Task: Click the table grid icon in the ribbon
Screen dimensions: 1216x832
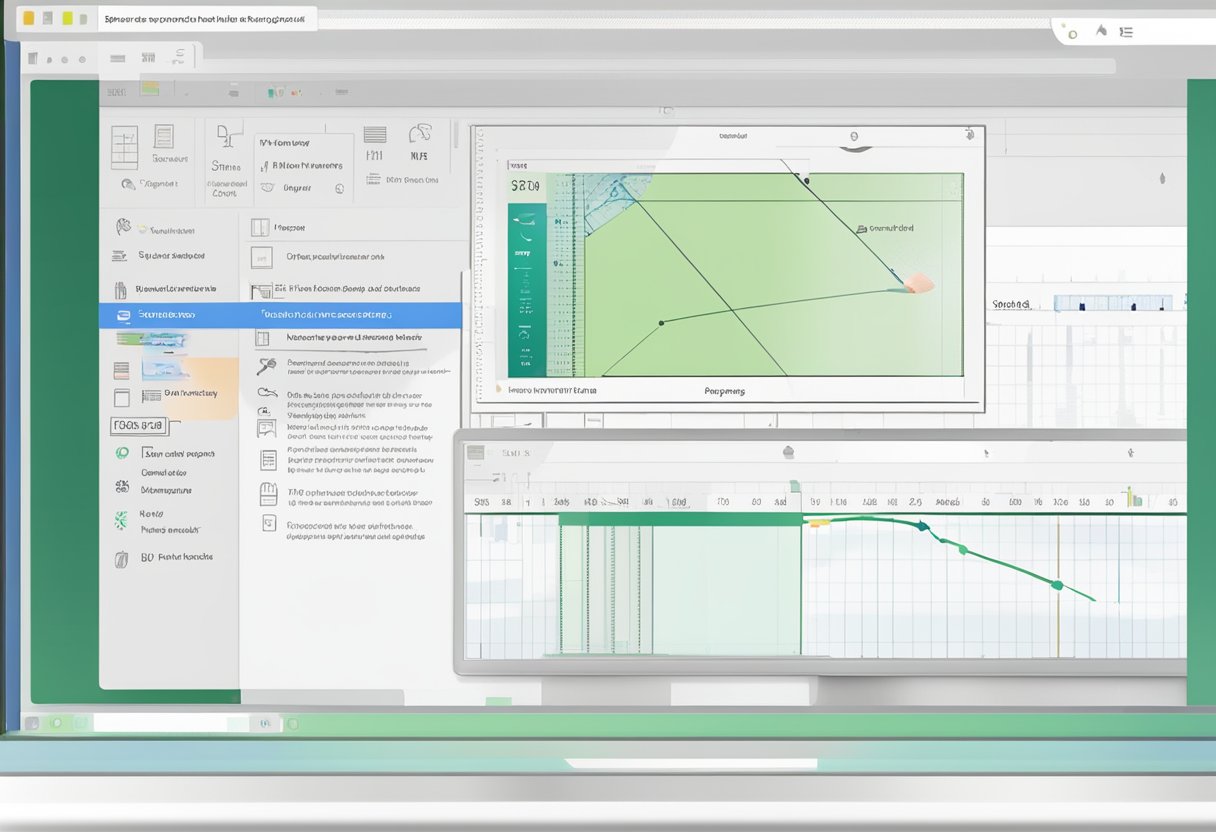Action: (124, 147)
